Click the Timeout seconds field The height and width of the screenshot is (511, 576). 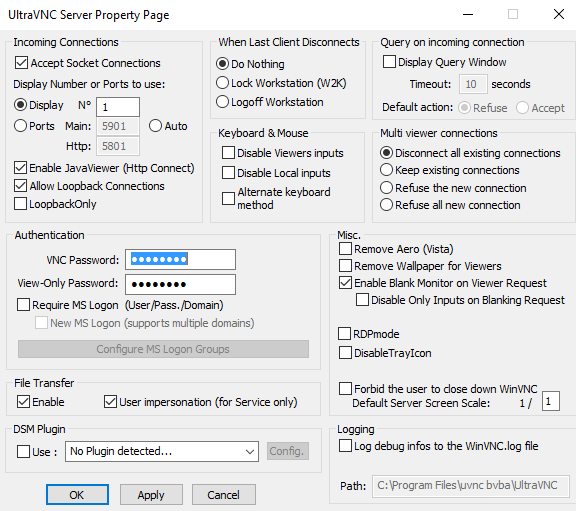click(x=473, y=84)
